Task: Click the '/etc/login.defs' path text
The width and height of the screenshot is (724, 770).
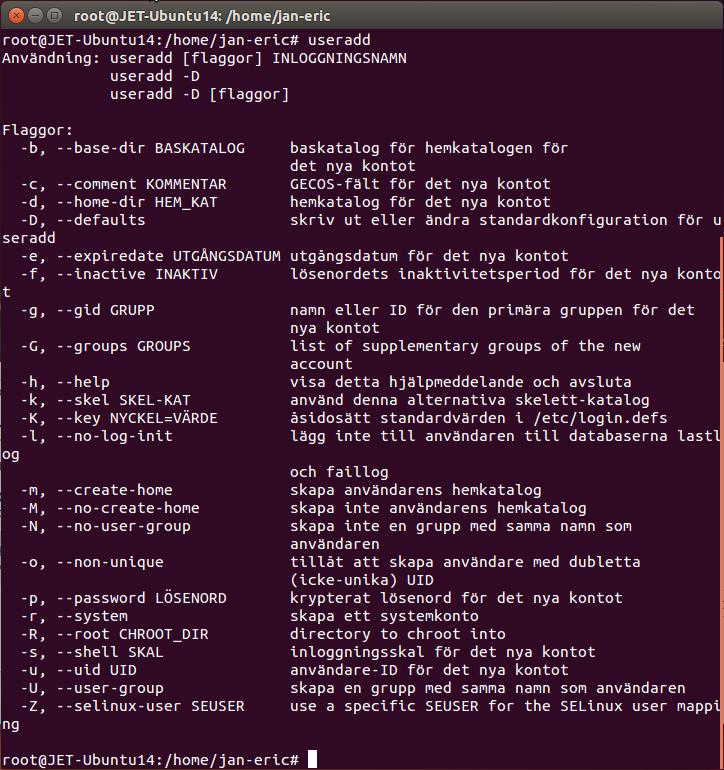Action: pyautogui.click(x=600, y=418)
